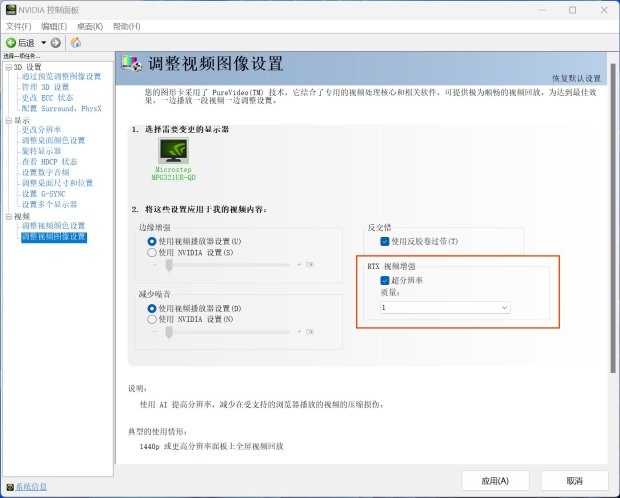620x498 pixels.
Task: Click the green Back arrow icon
Action: pyautogui.click(x=11, y=43)
